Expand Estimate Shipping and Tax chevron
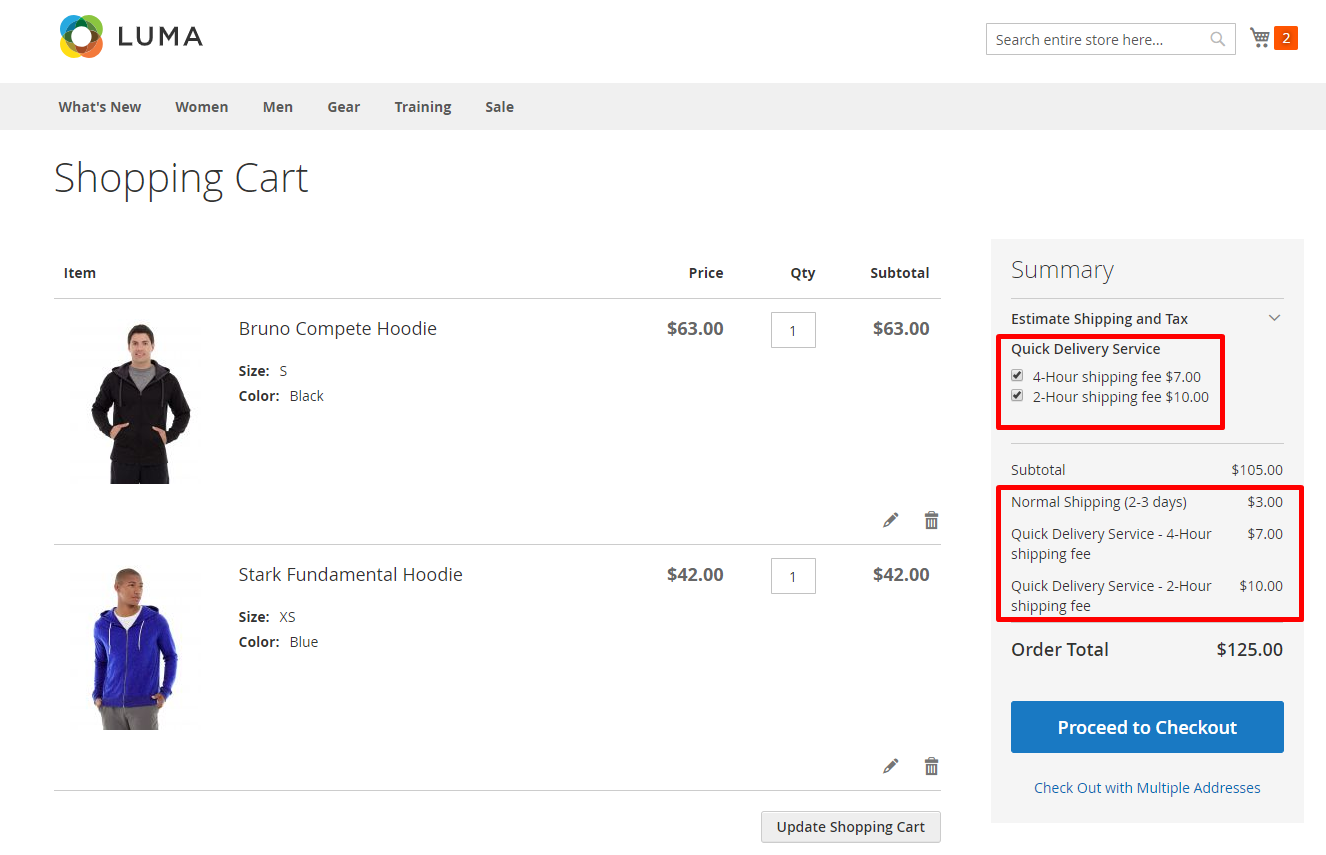The width and height of the screenshot is (1326, 855). pos(1274,318)
